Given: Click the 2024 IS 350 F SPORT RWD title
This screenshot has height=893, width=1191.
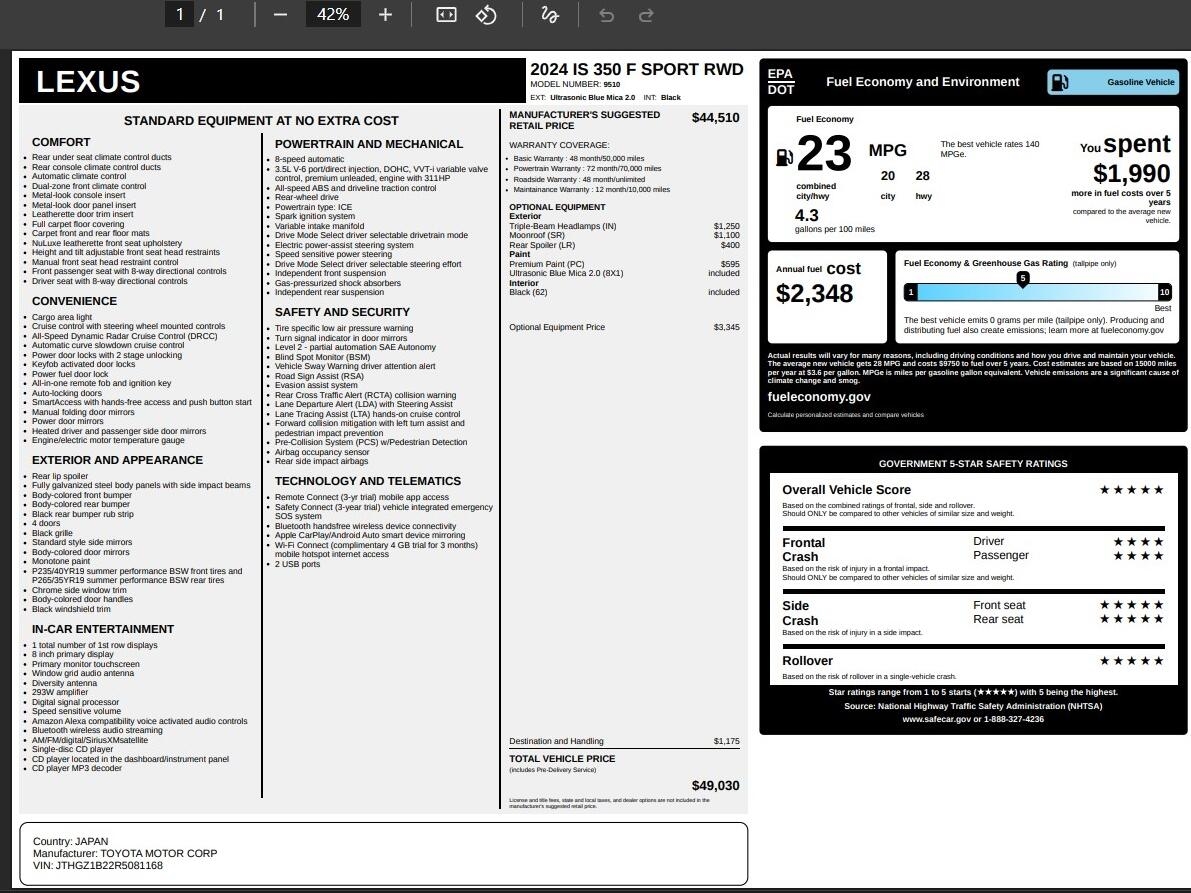Looking at the screenshot, I should point(636,69).
